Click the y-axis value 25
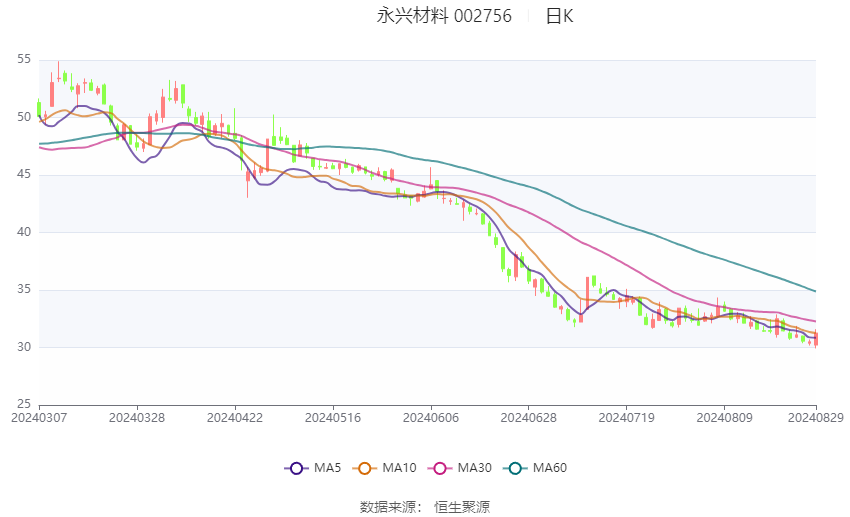850x517 pixels. coord(24,404)
